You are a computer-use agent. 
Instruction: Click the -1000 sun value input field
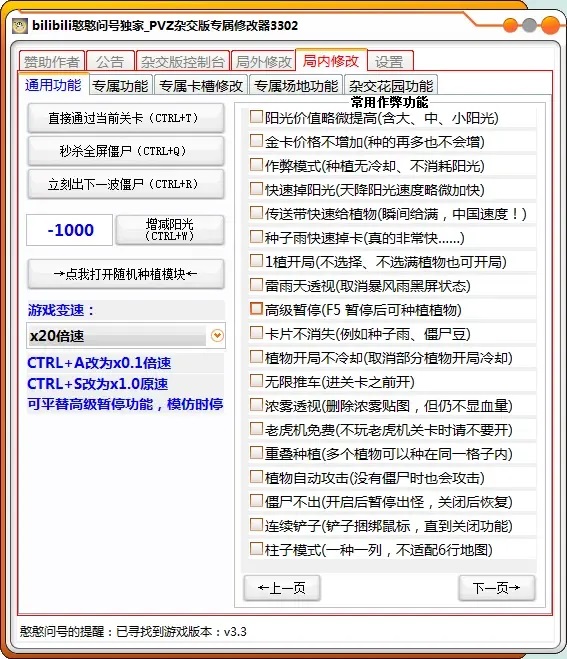69,230
